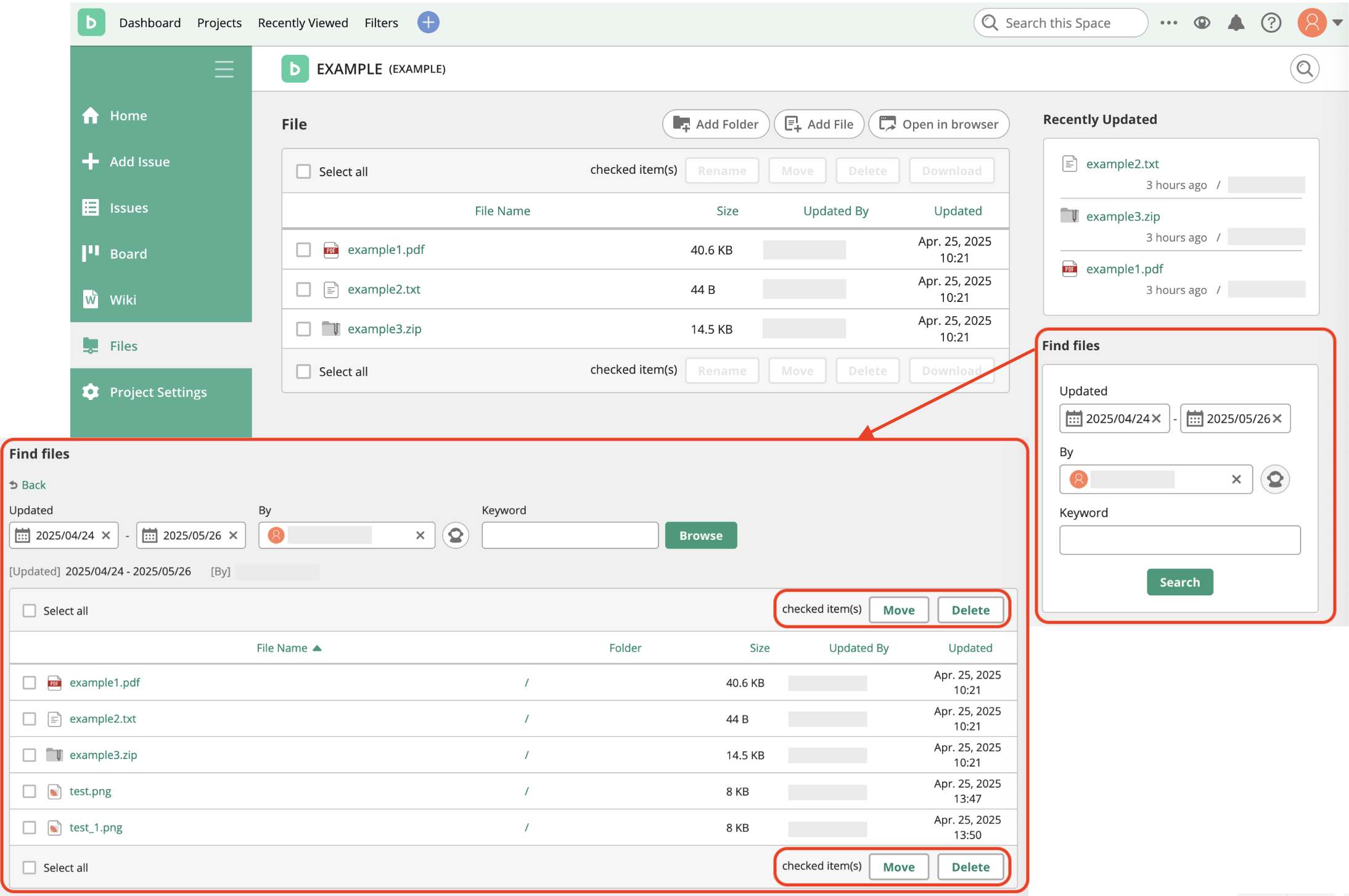
Task: Click top Move button in search results
Action: 898,609
